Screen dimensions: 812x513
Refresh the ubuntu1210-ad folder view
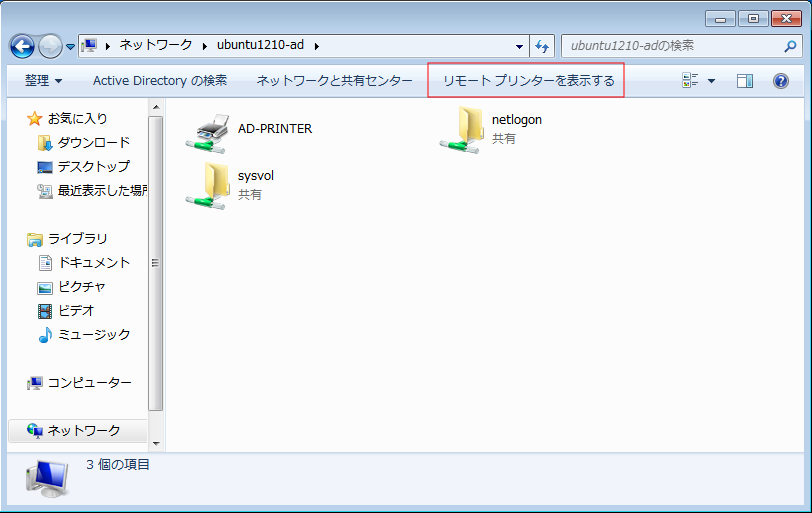[x=542, y=47]
